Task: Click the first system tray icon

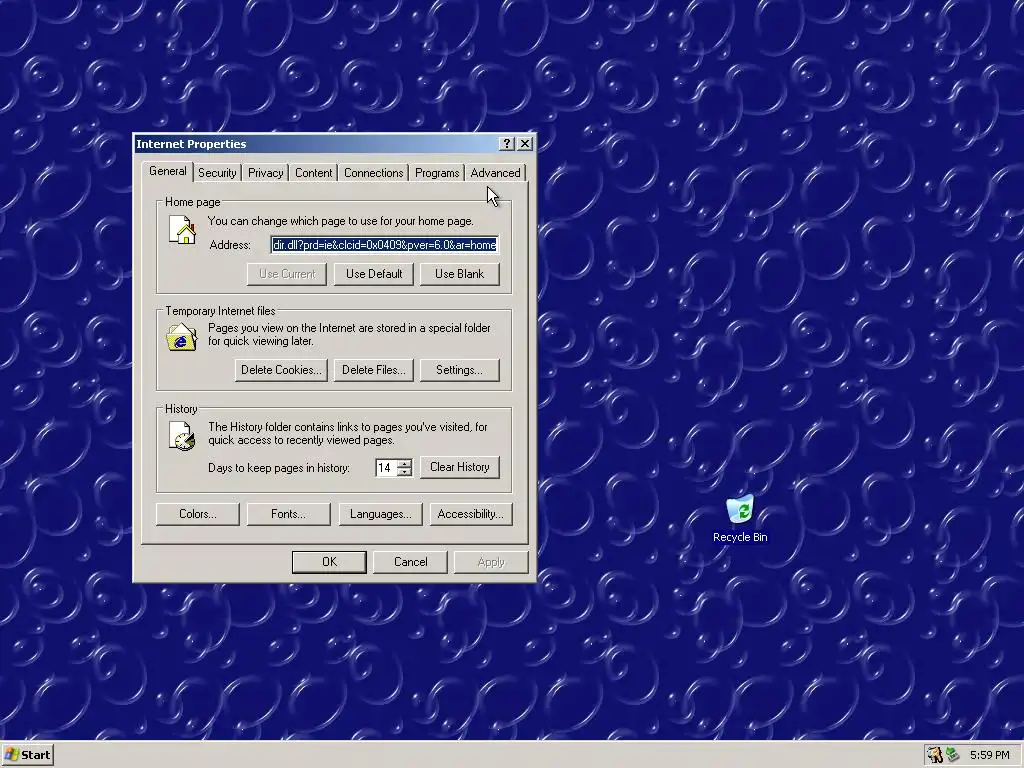Action: (x=935, y=755)
